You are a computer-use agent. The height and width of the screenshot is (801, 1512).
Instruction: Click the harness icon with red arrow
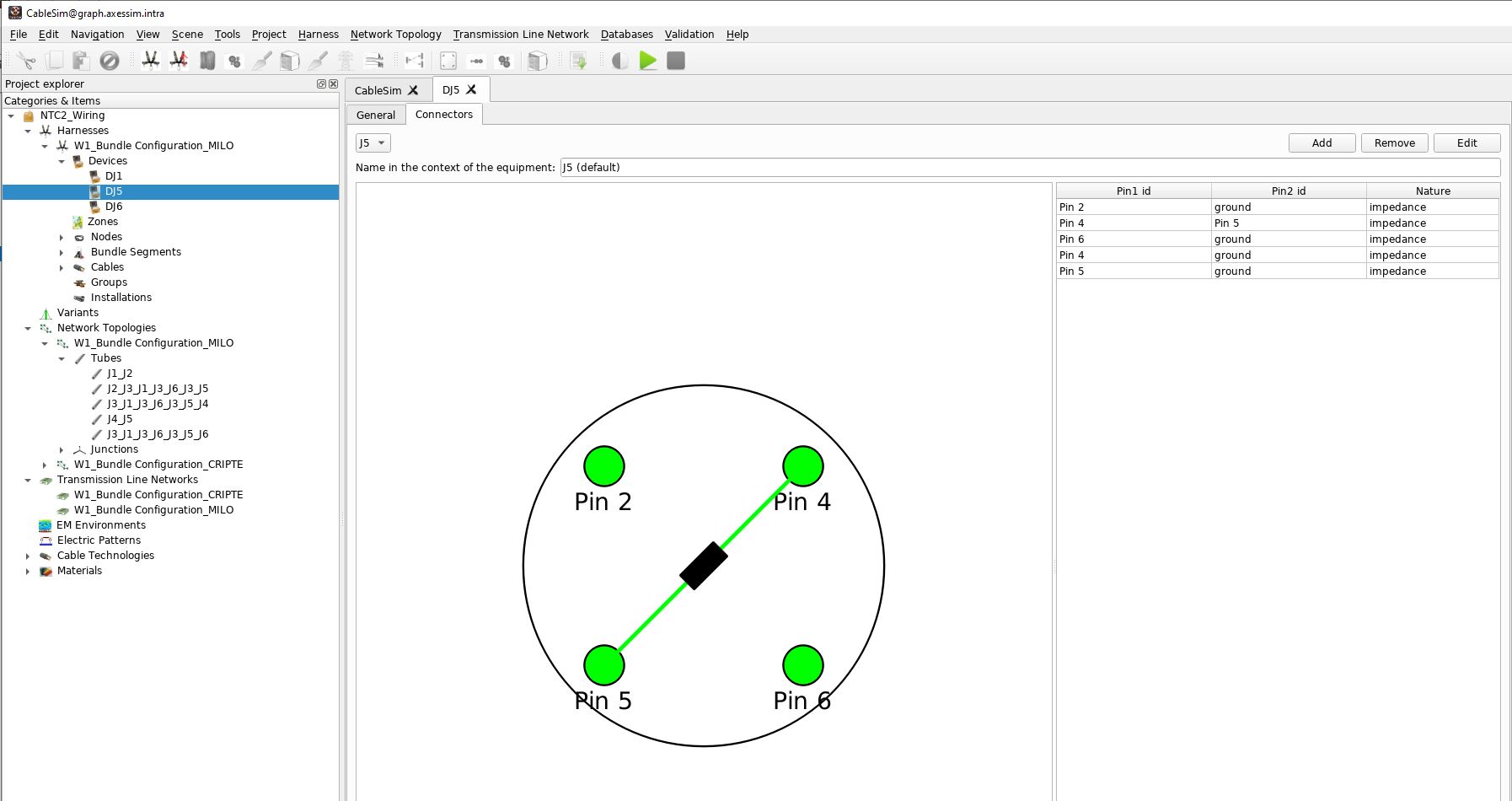[x=179, y=61]
